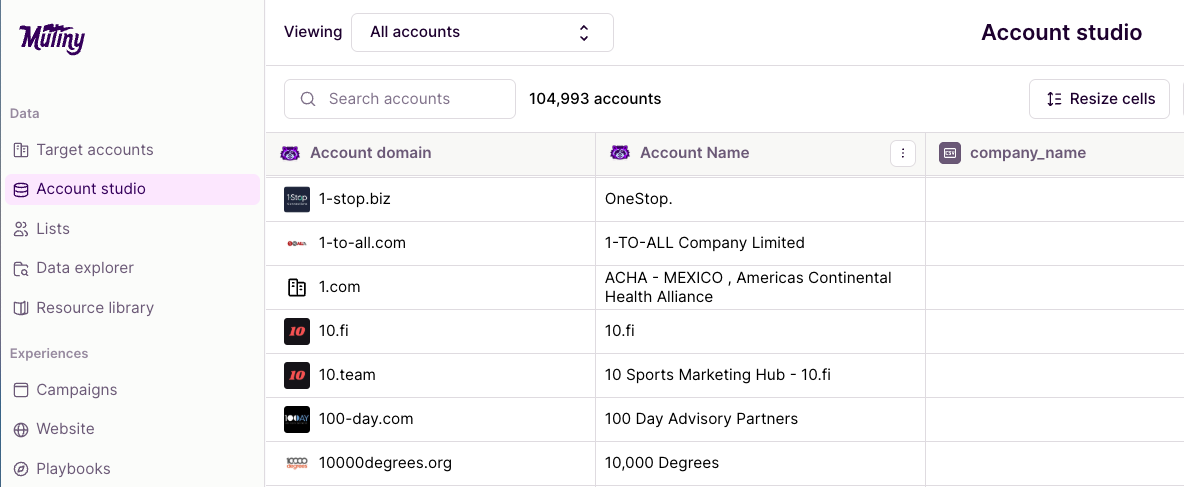1184x487 pixels.
Task: Click the 10000degrees.org logo icon
Action: click(297, 463)
